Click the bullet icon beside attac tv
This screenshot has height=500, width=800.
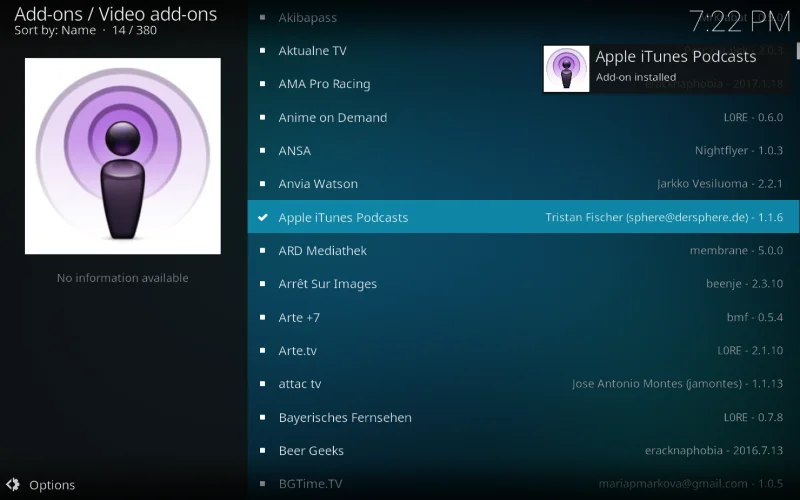[262, 384]
